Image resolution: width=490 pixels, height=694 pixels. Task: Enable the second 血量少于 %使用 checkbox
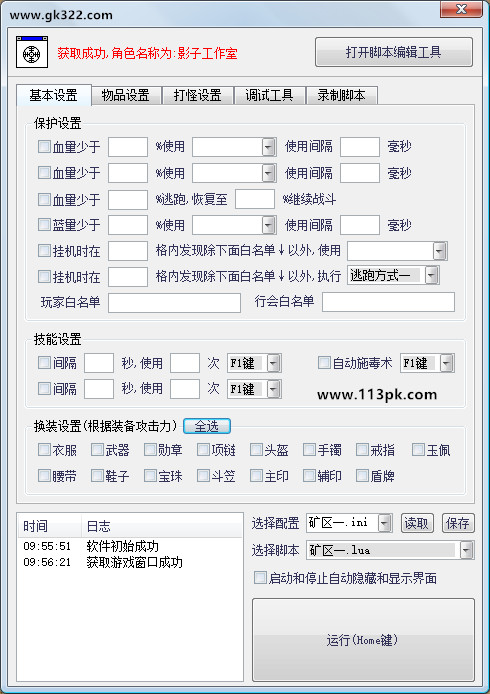point(44,173)
